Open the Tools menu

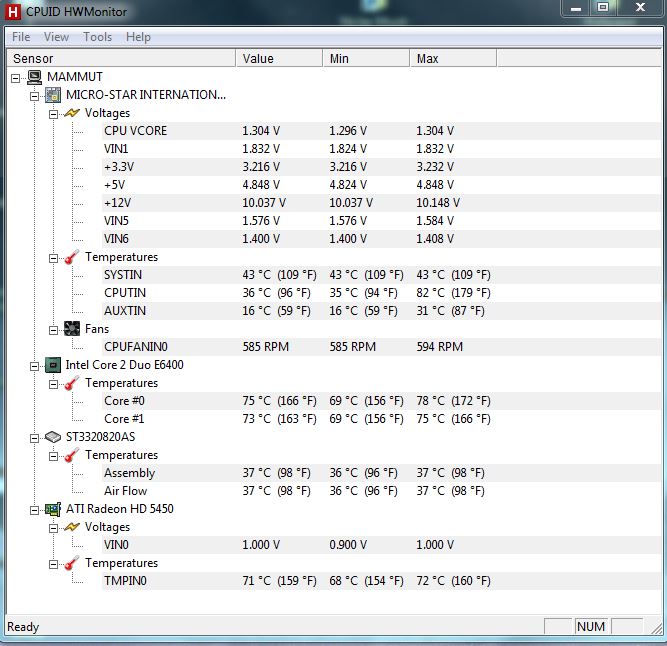coord(97,37)
